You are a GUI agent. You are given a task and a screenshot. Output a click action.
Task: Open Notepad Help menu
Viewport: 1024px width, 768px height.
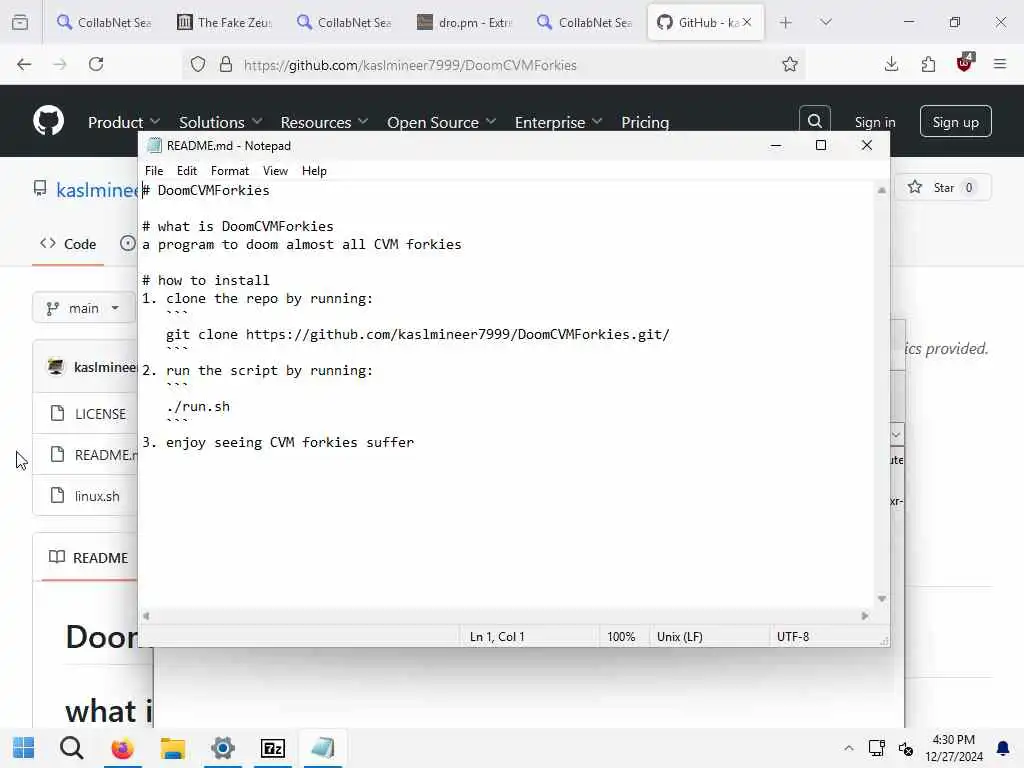pos(314,170)
